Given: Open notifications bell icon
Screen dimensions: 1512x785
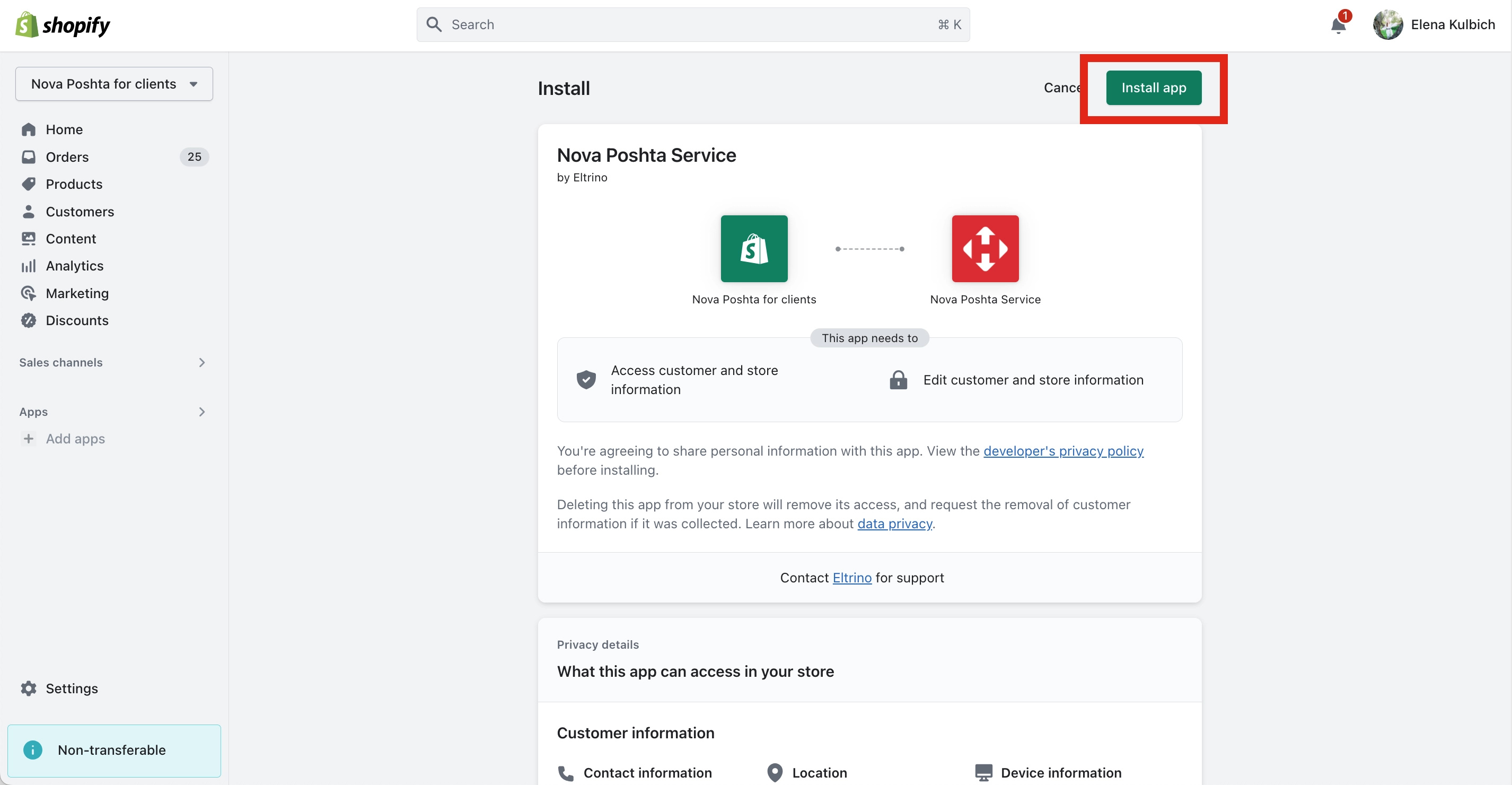Looking at the screenshot, I should click(x=1338, y=25).
